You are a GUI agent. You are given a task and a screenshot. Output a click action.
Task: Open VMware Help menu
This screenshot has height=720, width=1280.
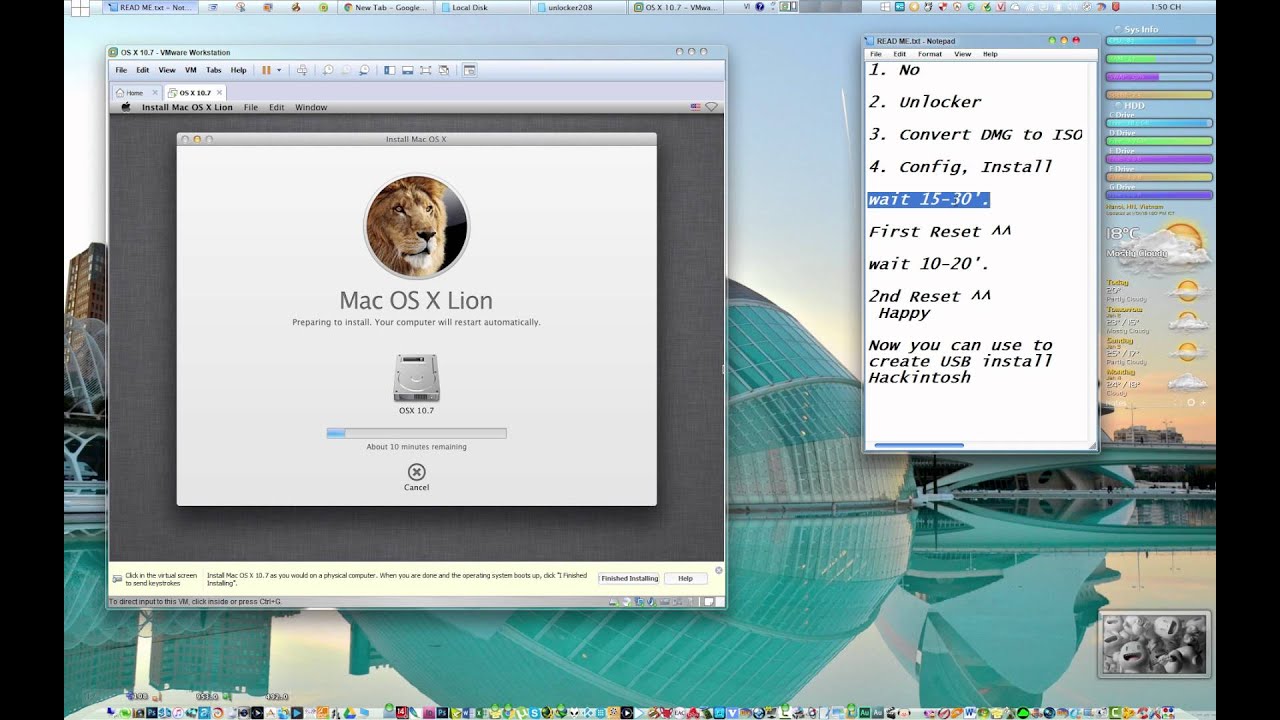point(238,70)
